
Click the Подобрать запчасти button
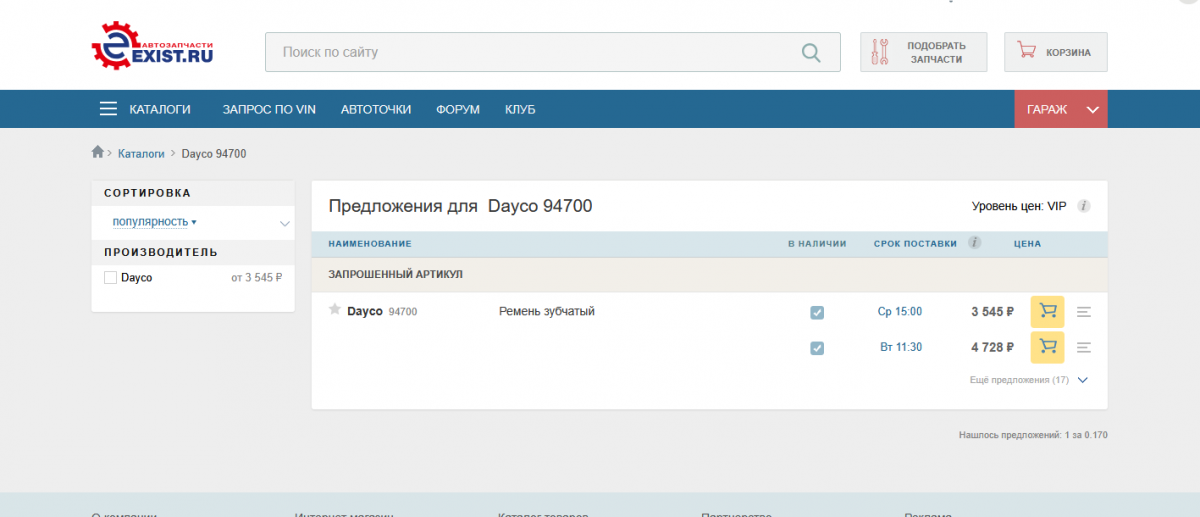click(923, 52)
